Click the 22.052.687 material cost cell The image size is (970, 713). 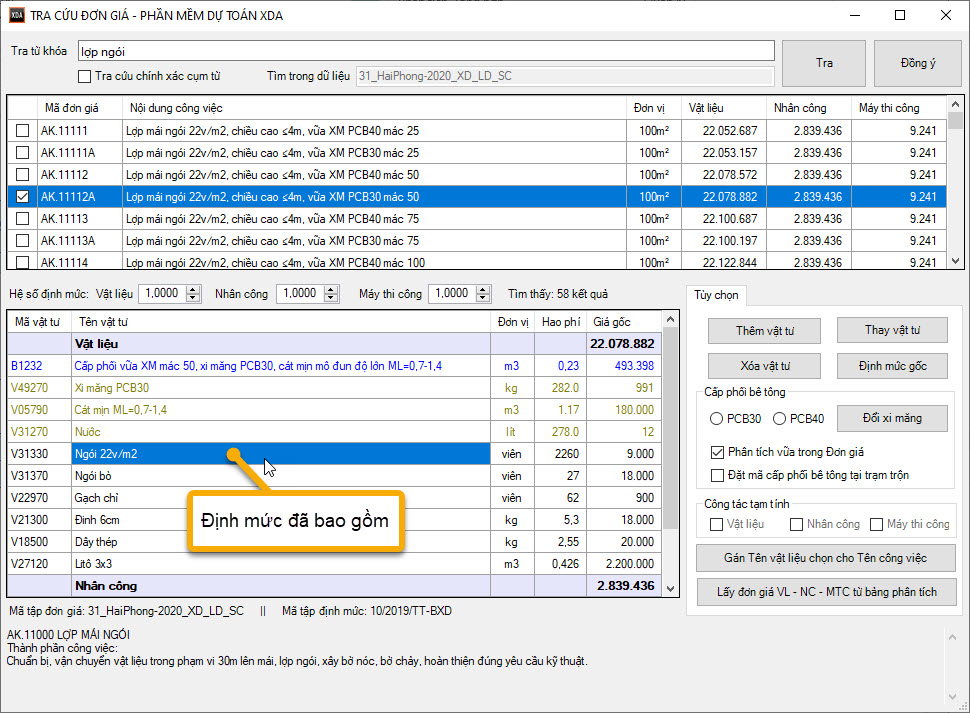click(723, 130)
